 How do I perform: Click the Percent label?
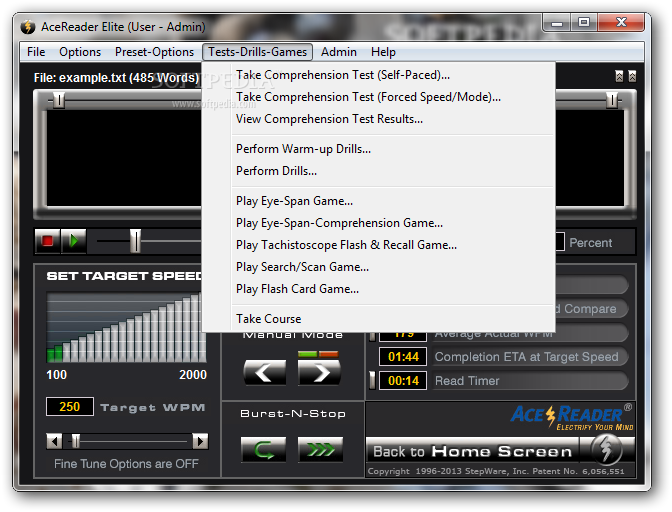[x=591, y=243]
